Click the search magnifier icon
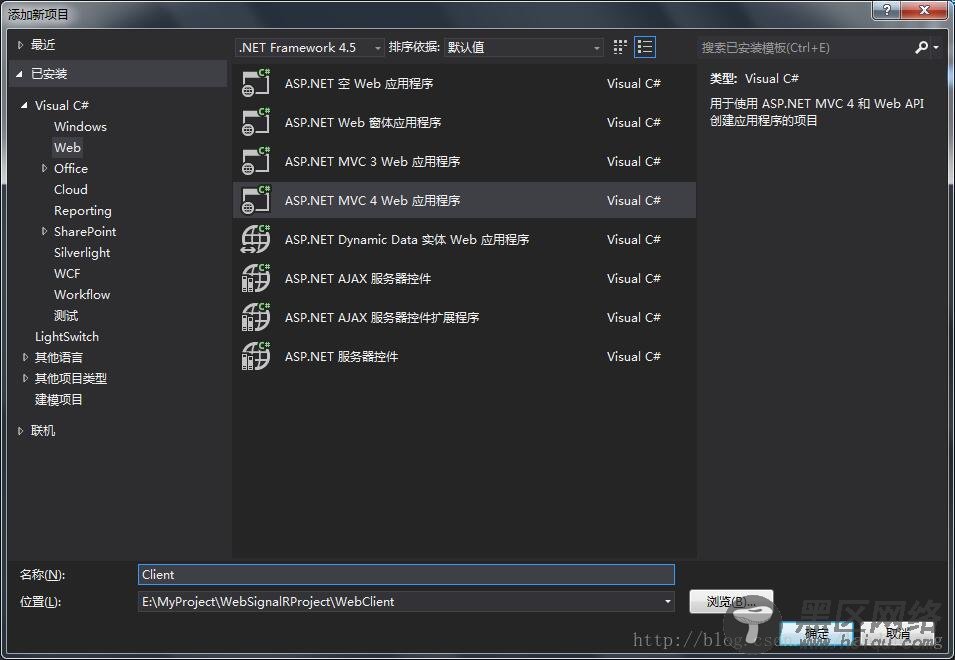The height and width of the screenshot is (660, 955). pos(921,47)
